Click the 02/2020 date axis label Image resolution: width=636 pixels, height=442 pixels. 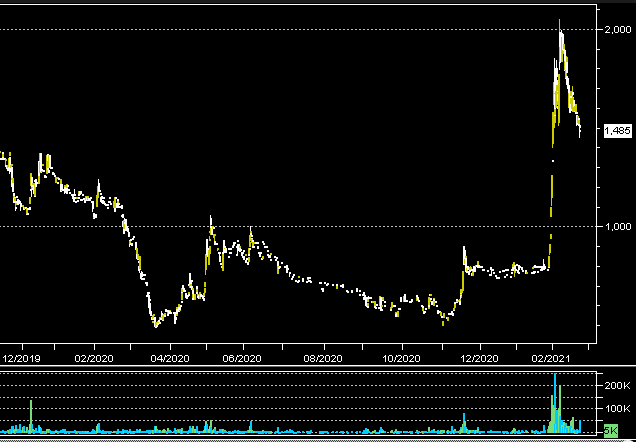95,358
